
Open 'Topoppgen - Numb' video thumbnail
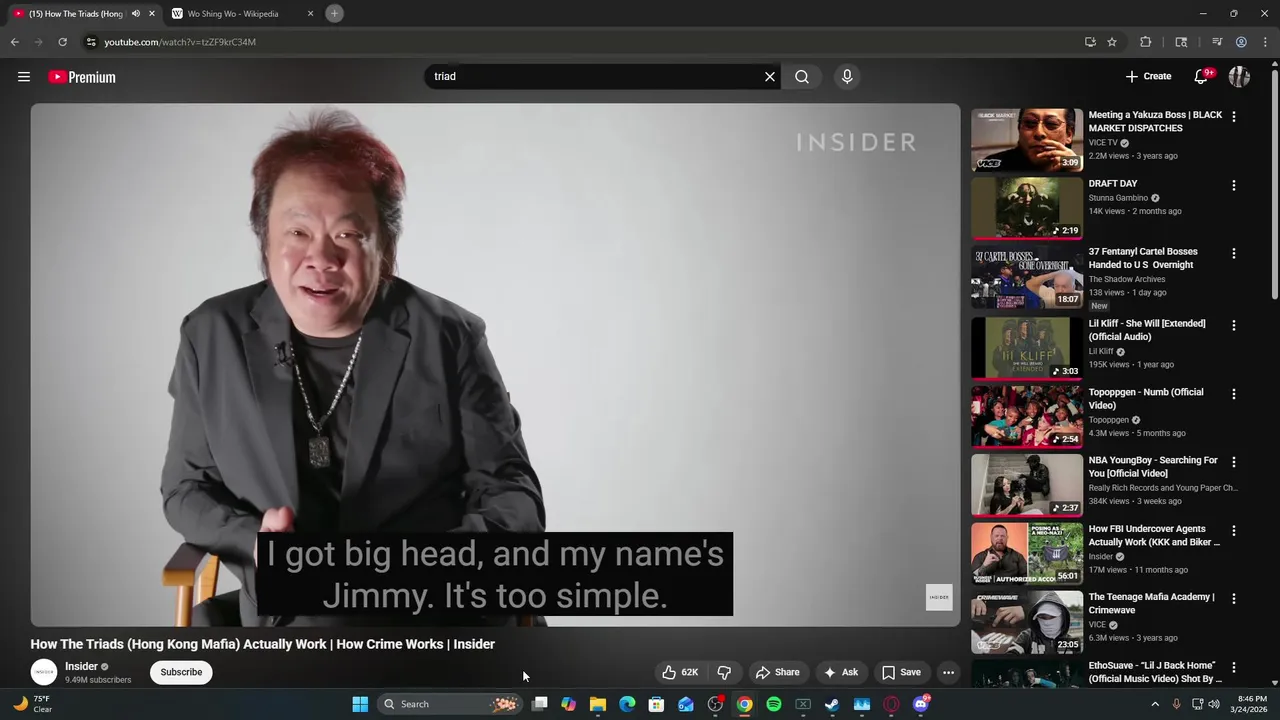[1027, 417]
